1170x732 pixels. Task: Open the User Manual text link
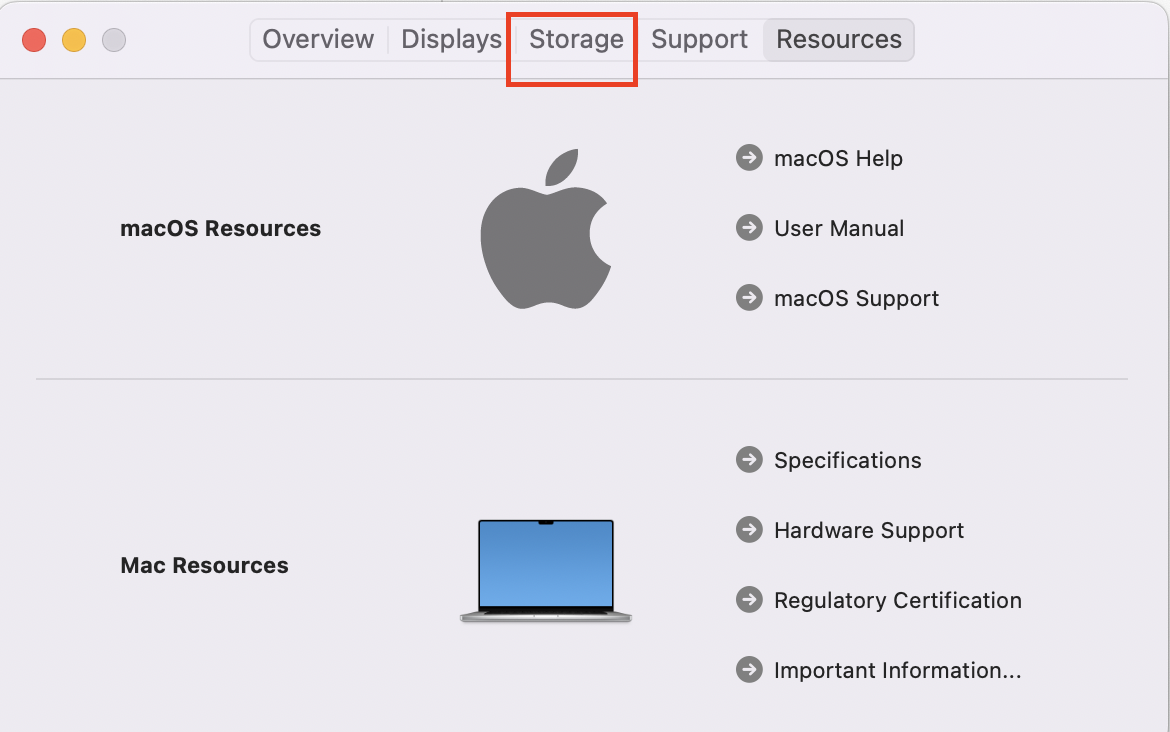[x=839, y=228]
